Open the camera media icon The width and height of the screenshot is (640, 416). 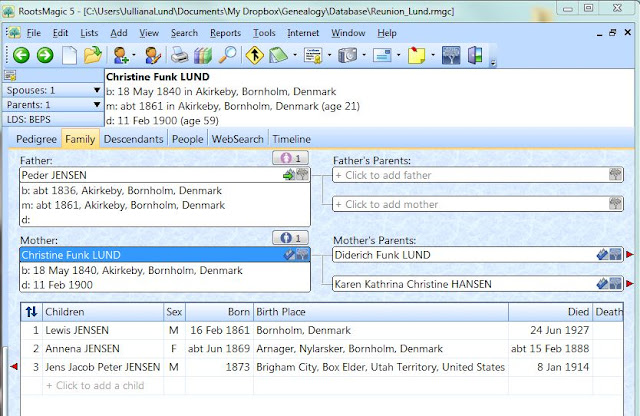(347, 55)
